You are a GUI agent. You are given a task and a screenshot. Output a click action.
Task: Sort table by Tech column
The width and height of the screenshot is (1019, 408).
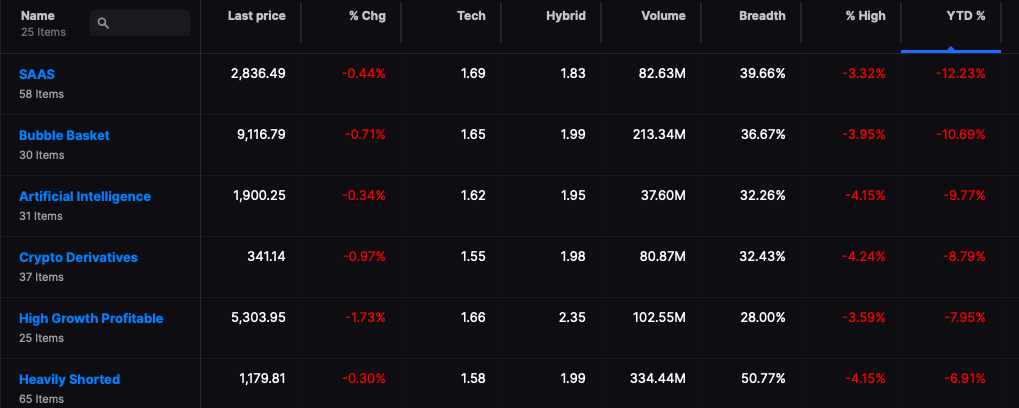471,16
